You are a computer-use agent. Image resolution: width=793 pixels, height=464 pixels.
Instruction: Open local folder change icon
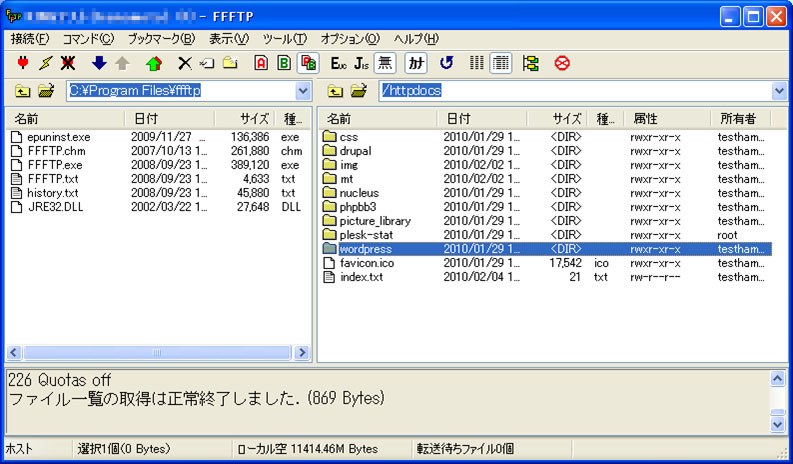tap(46, 91)
